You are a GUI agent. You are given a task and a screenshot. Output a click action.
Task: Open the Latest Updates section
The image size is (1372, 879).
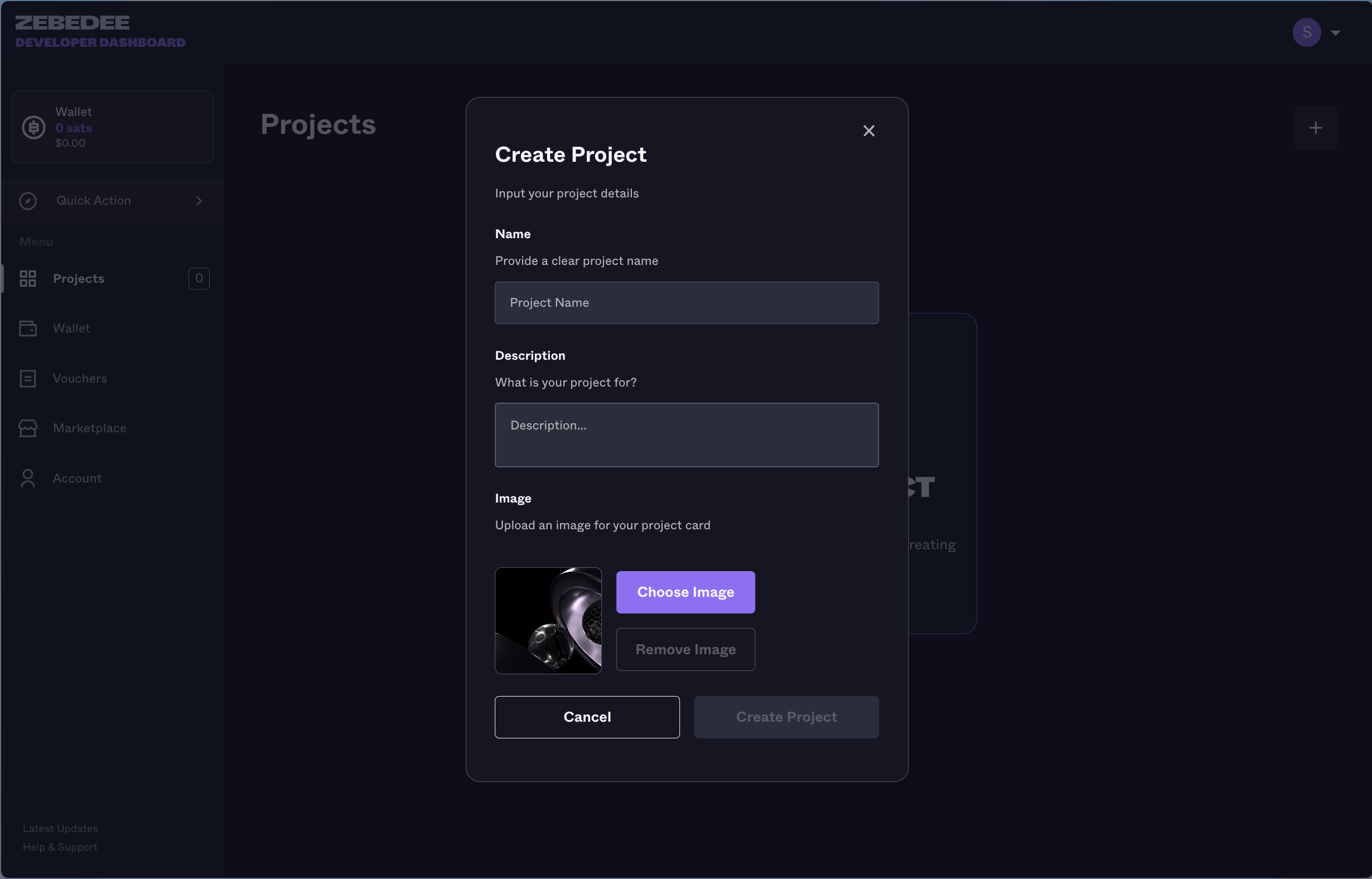coord(59,828)
